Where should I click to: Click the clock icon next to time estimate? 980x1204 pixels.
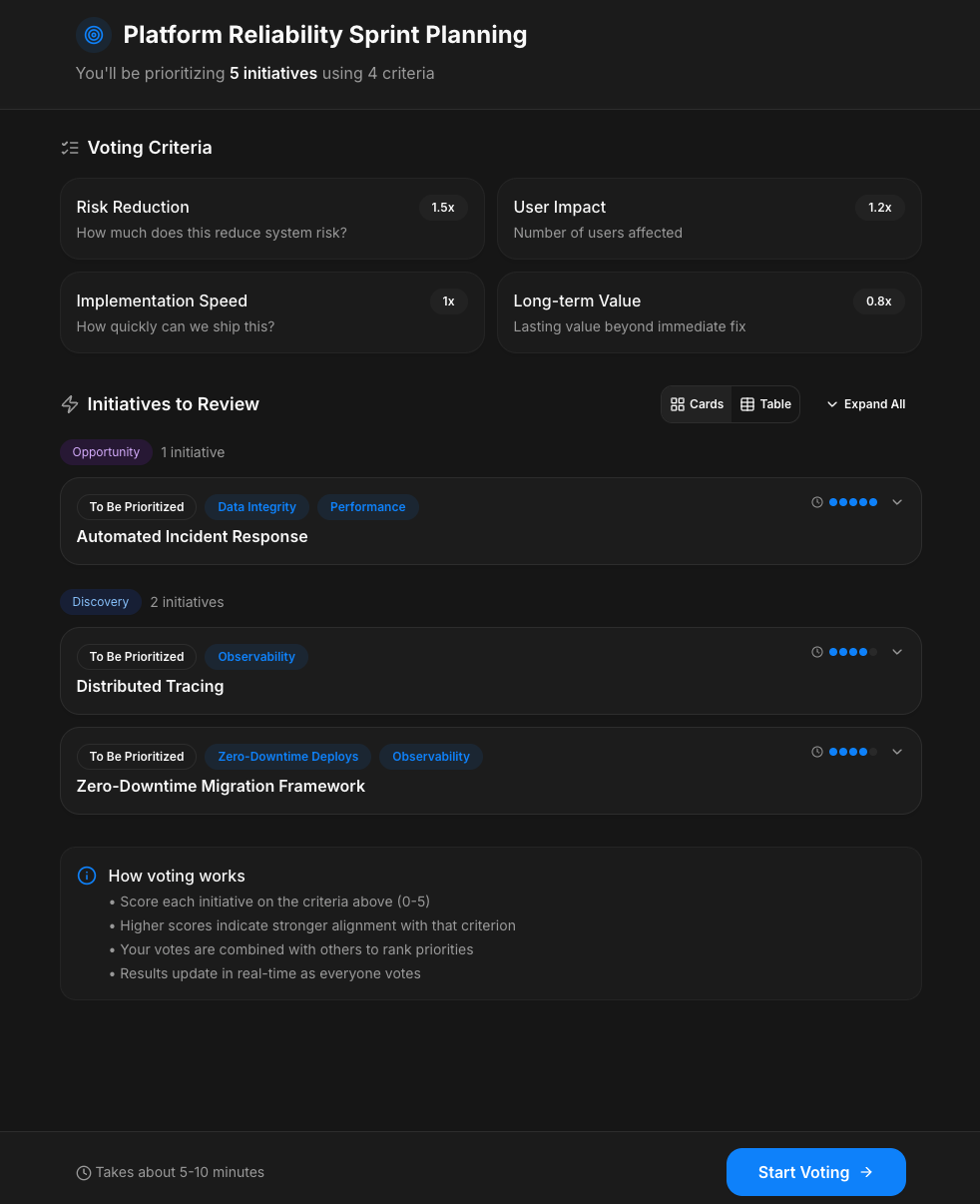point(84,1173)
